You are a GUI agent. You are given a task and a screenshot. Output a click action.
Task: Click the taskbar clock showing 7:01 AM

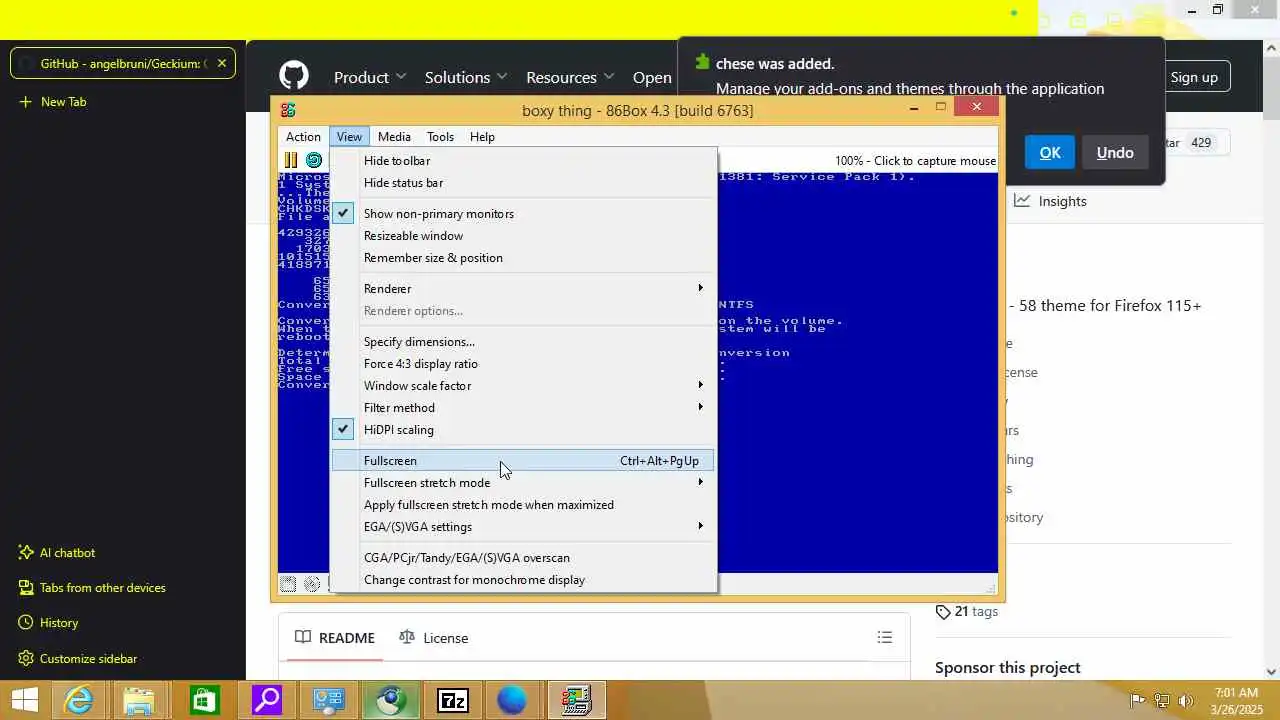tap(1236, 700)
